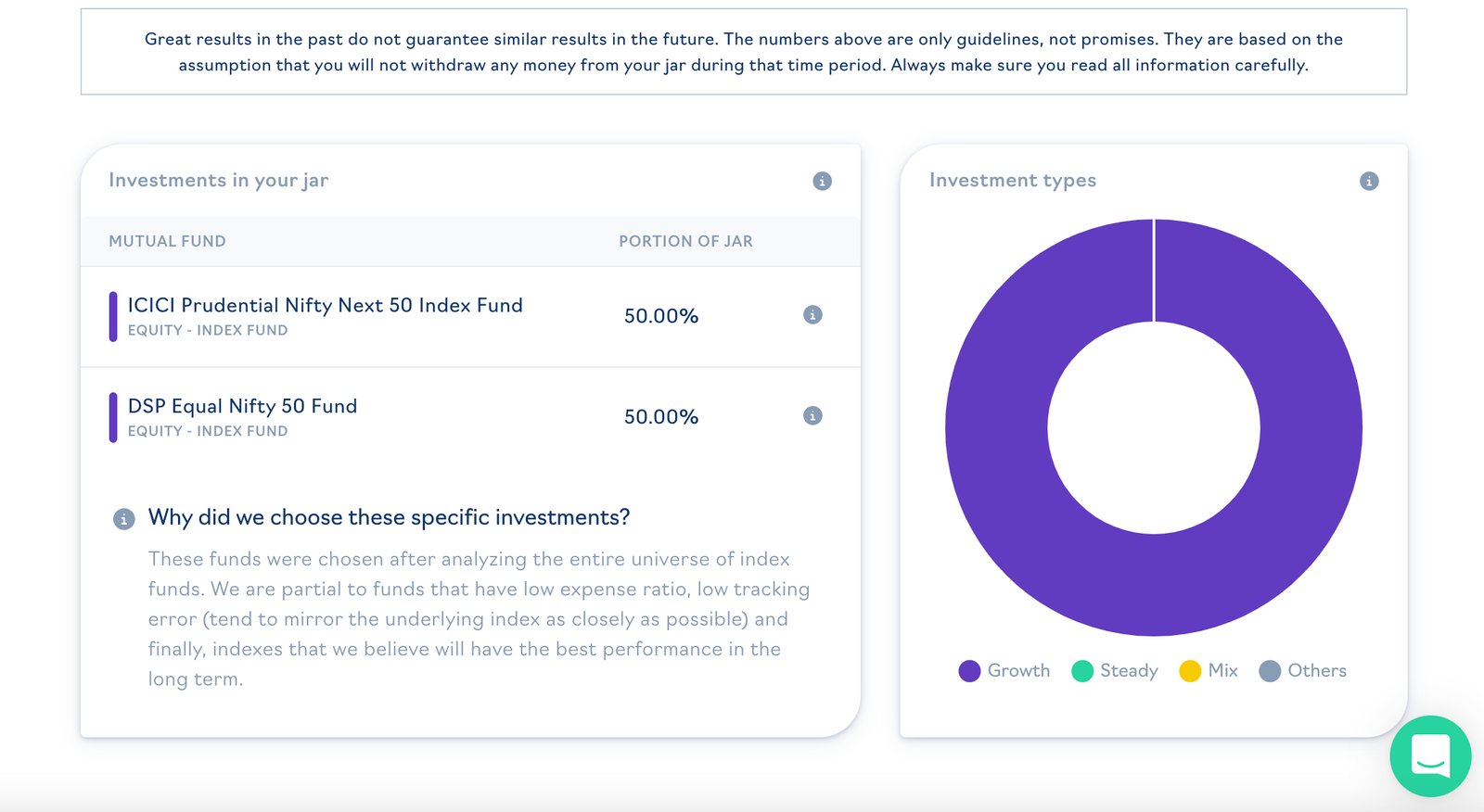1484x812 pixels.
Task: Click the PORTION OF JAR column header
Action: 685,241
